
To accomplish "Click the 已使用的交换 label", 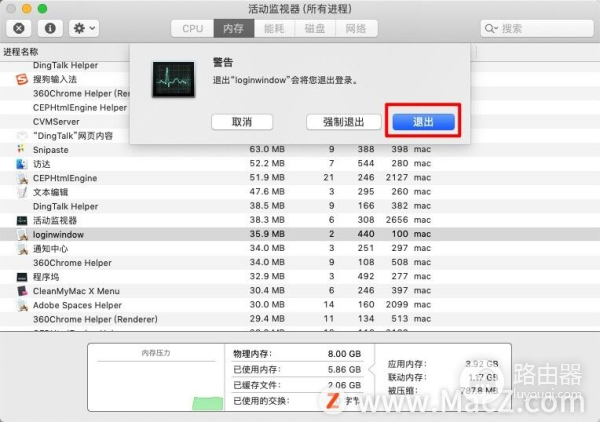I will tap(261, 401).
